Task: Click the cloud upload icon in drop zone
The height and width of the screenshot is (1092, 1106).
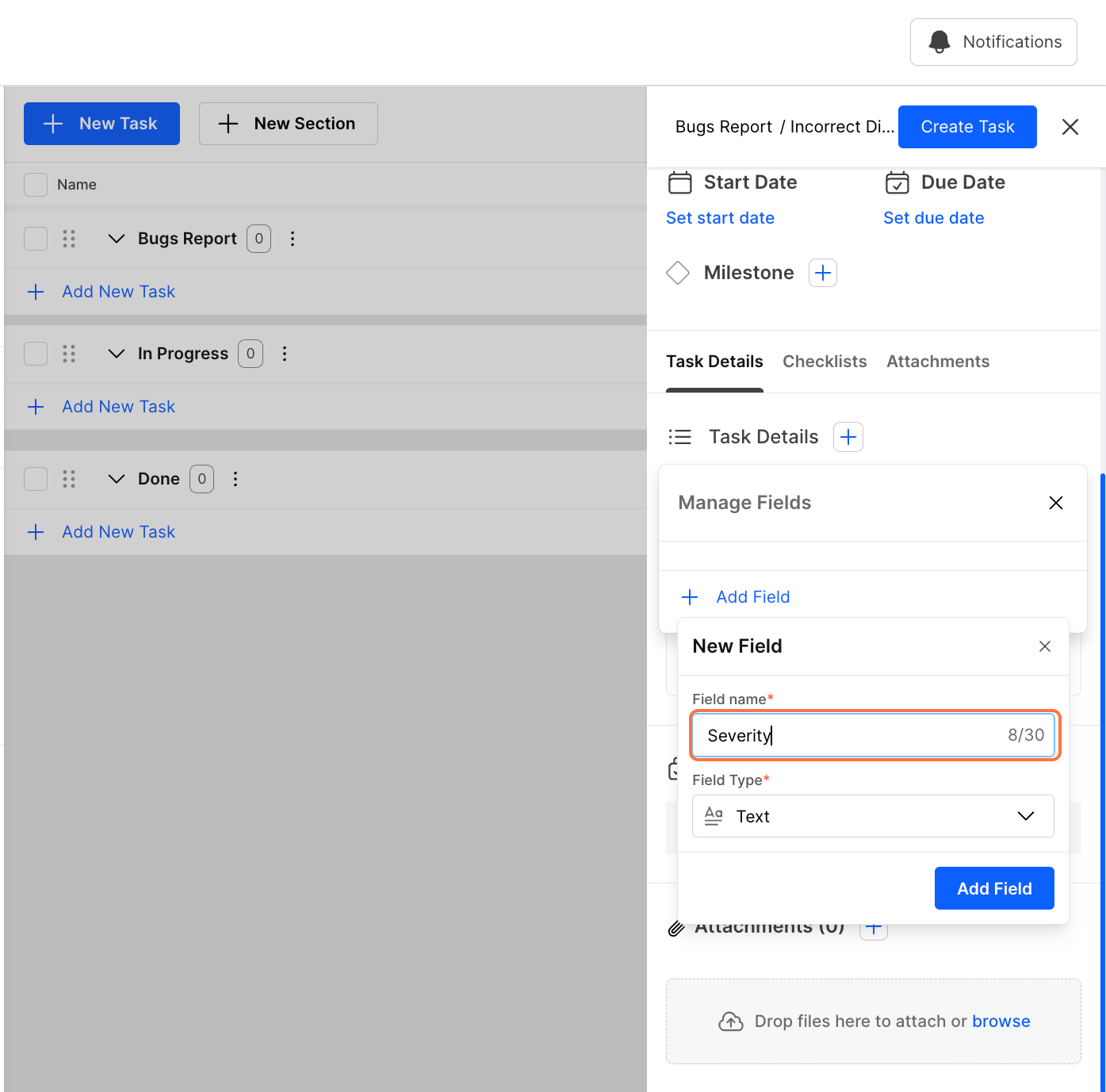Action: (730, 1021)
